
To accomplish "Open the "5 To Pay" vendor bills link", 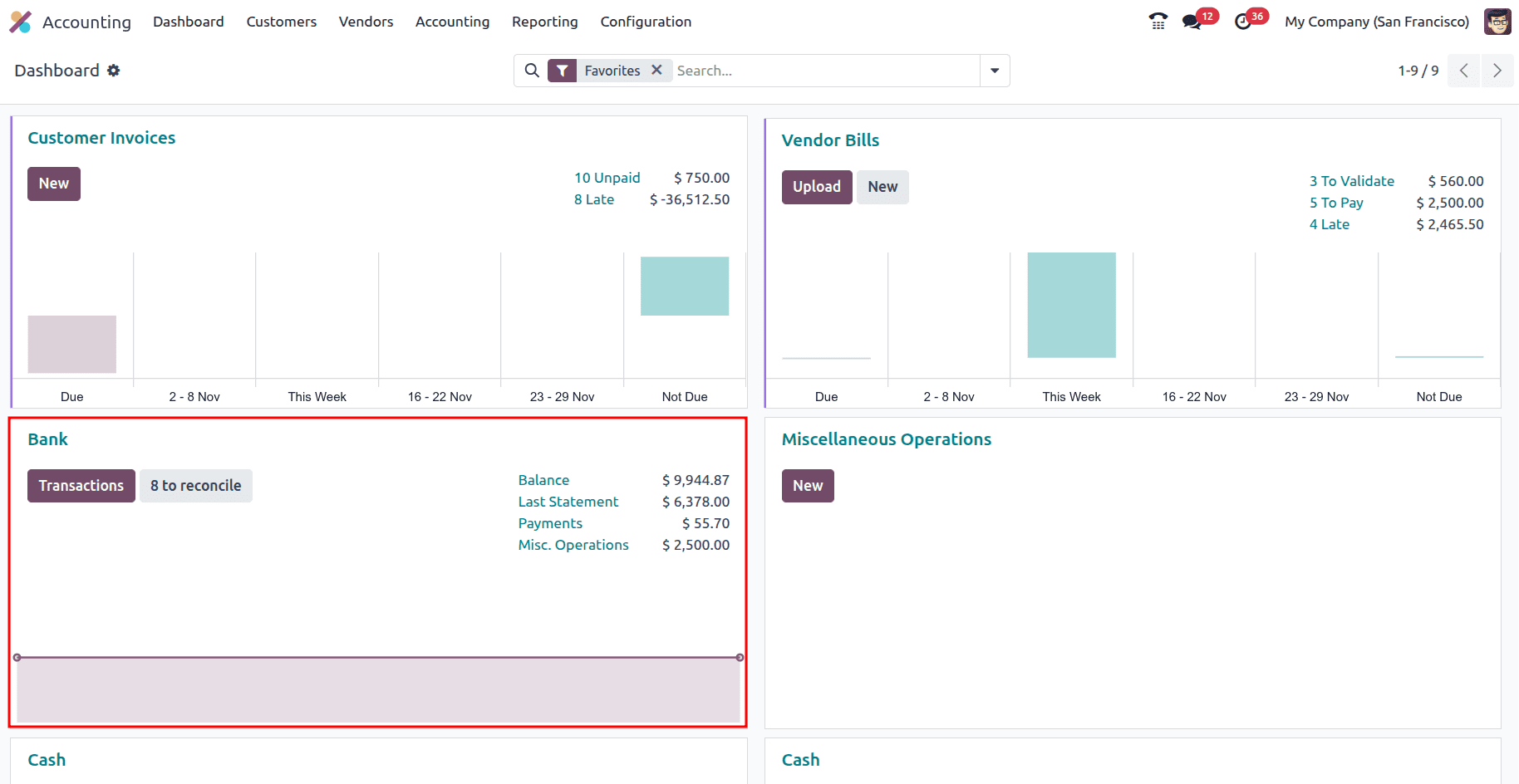I will coord(1335,203).
